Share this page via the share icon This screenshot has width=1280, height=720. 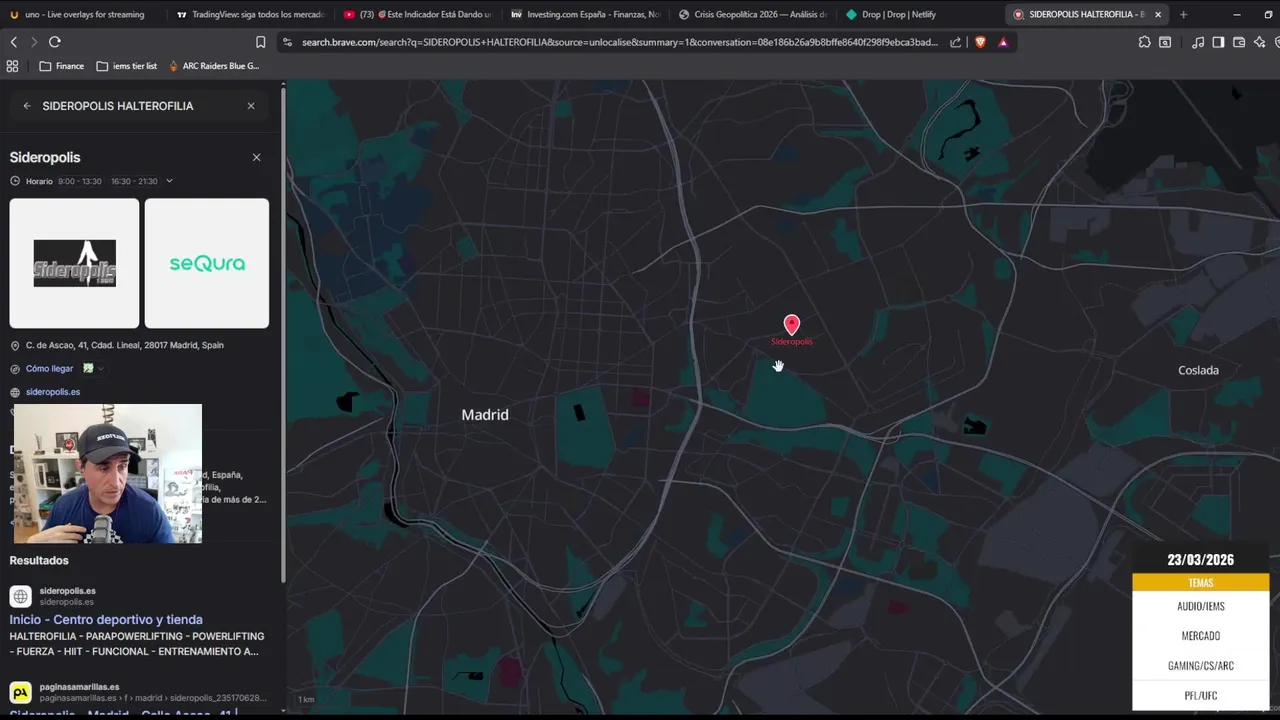click(x=955, y=42)
